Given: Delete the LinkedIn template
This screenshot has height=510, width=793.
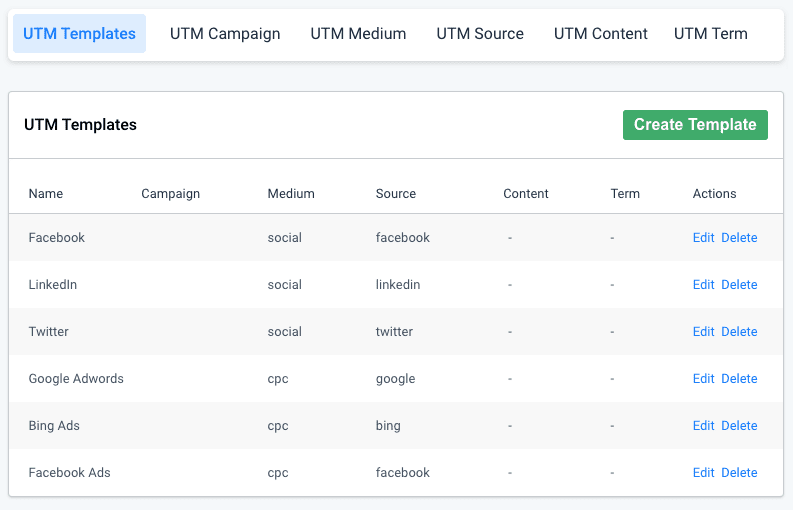Looking at the screenshot, I should (x=739, y=285).
